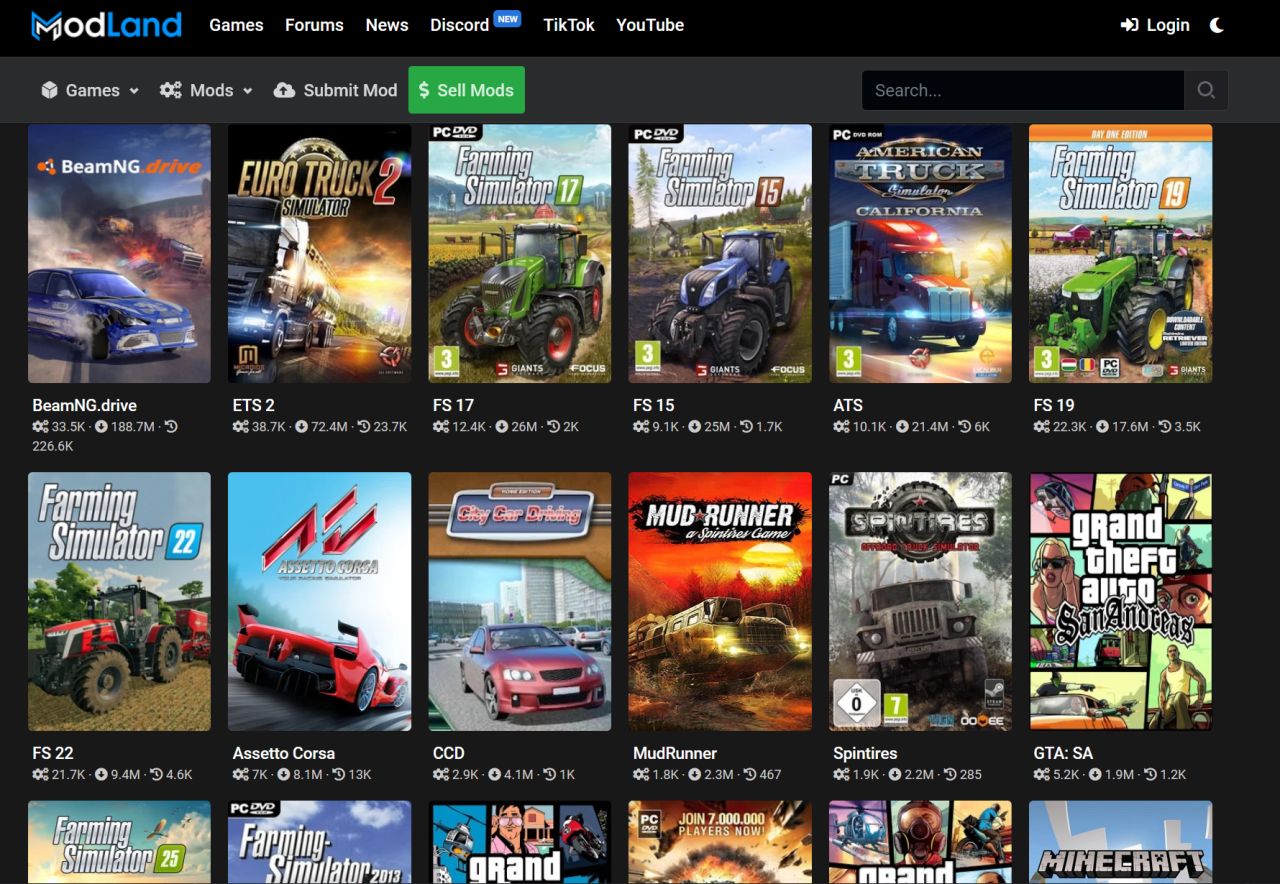The width and height of the screenshot is (1280, 884).
Task: Open the City Car Driving cover
Action: tap(520, 602)
